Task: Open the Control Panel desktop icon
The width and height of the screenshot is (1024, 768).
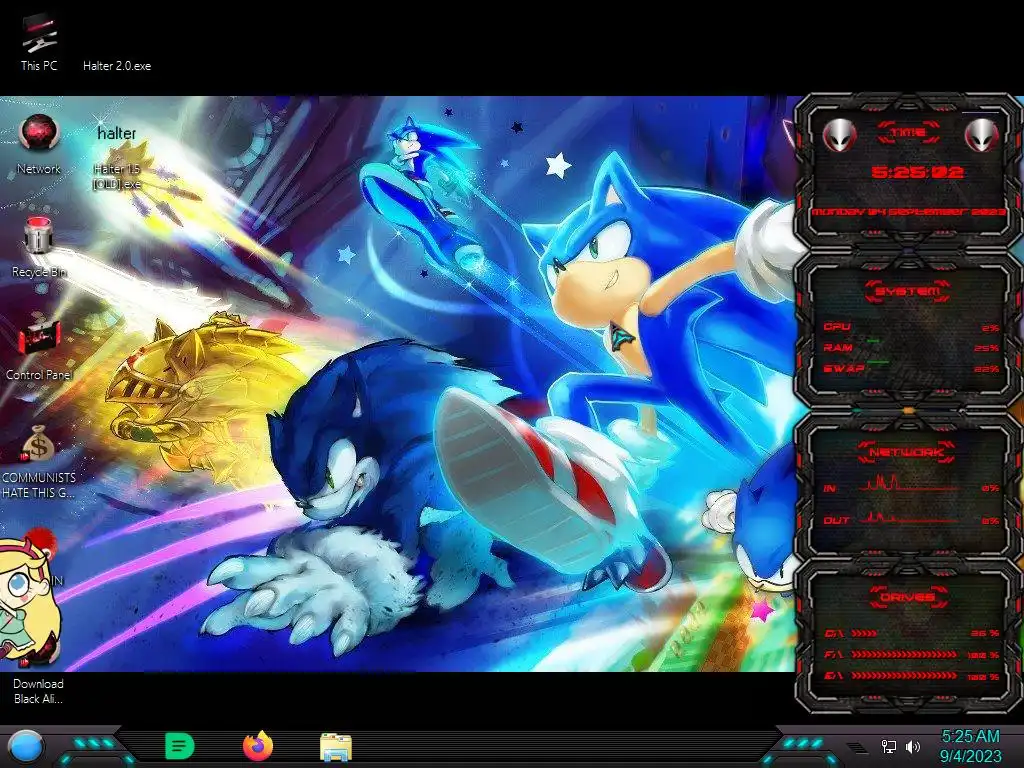Action: tap(39, 350)
